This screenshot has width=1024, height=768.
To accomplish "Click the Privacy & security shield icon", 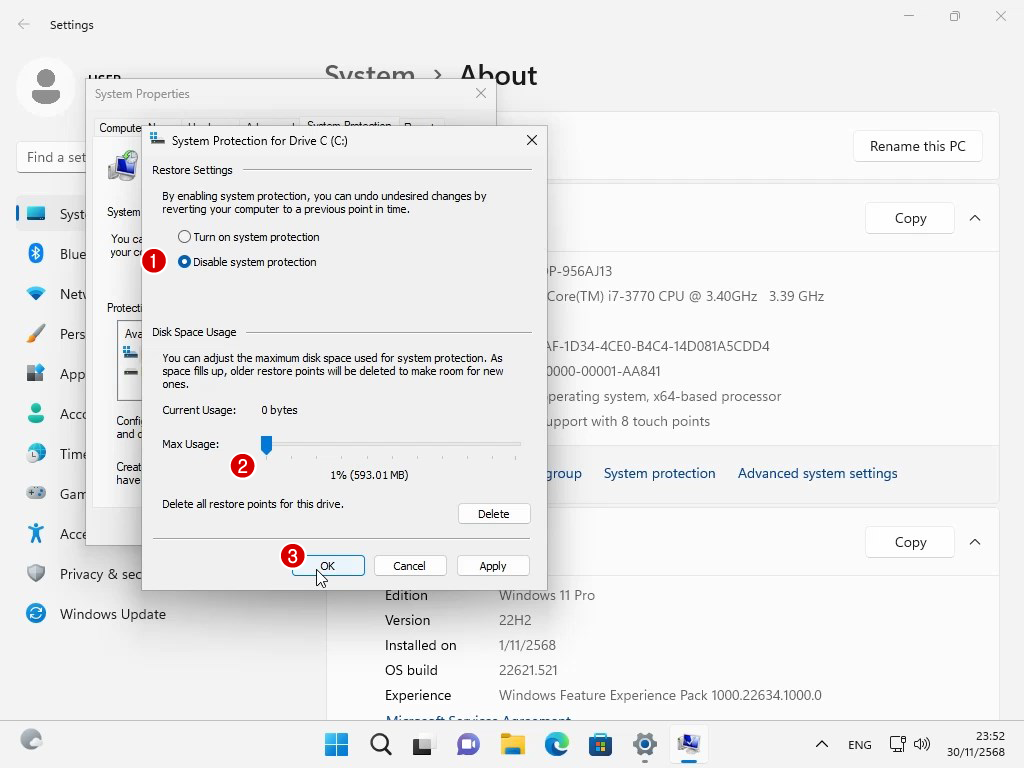I will 36,574.
